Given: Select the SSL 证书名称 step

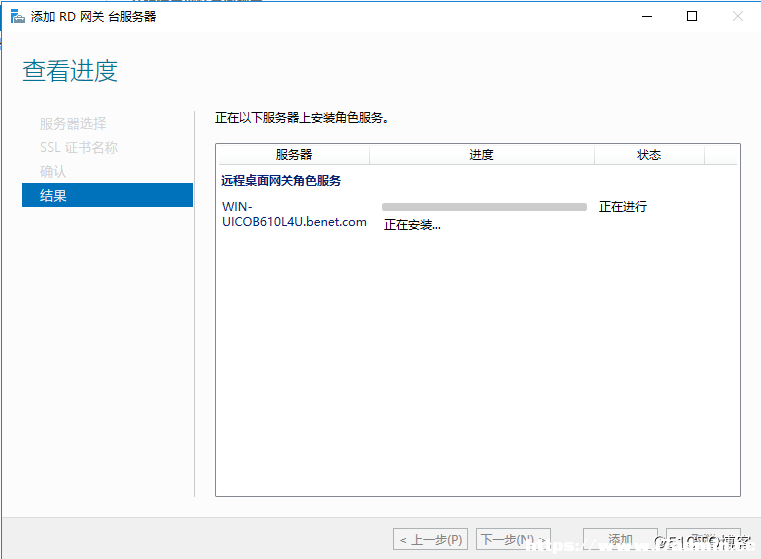Looking at the screenshot, I should click(79, 147).
